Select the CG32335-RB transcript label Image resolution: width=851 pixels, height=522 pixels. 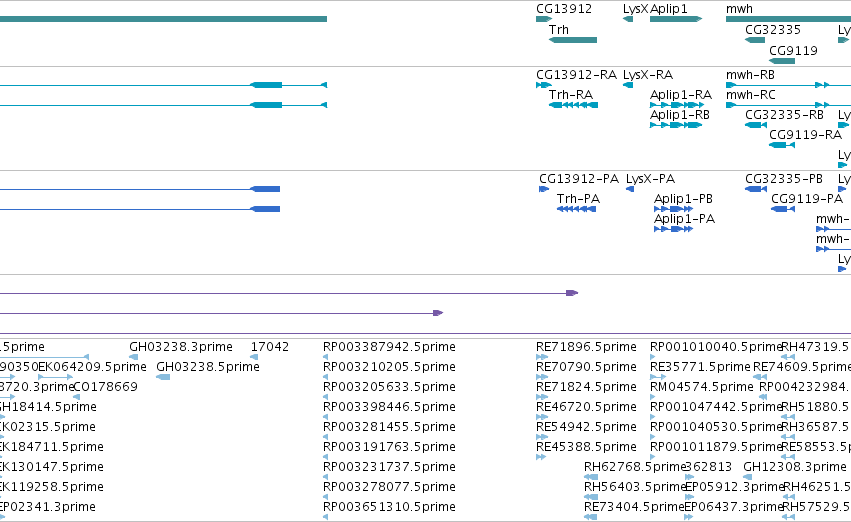[x=784, y=115]
